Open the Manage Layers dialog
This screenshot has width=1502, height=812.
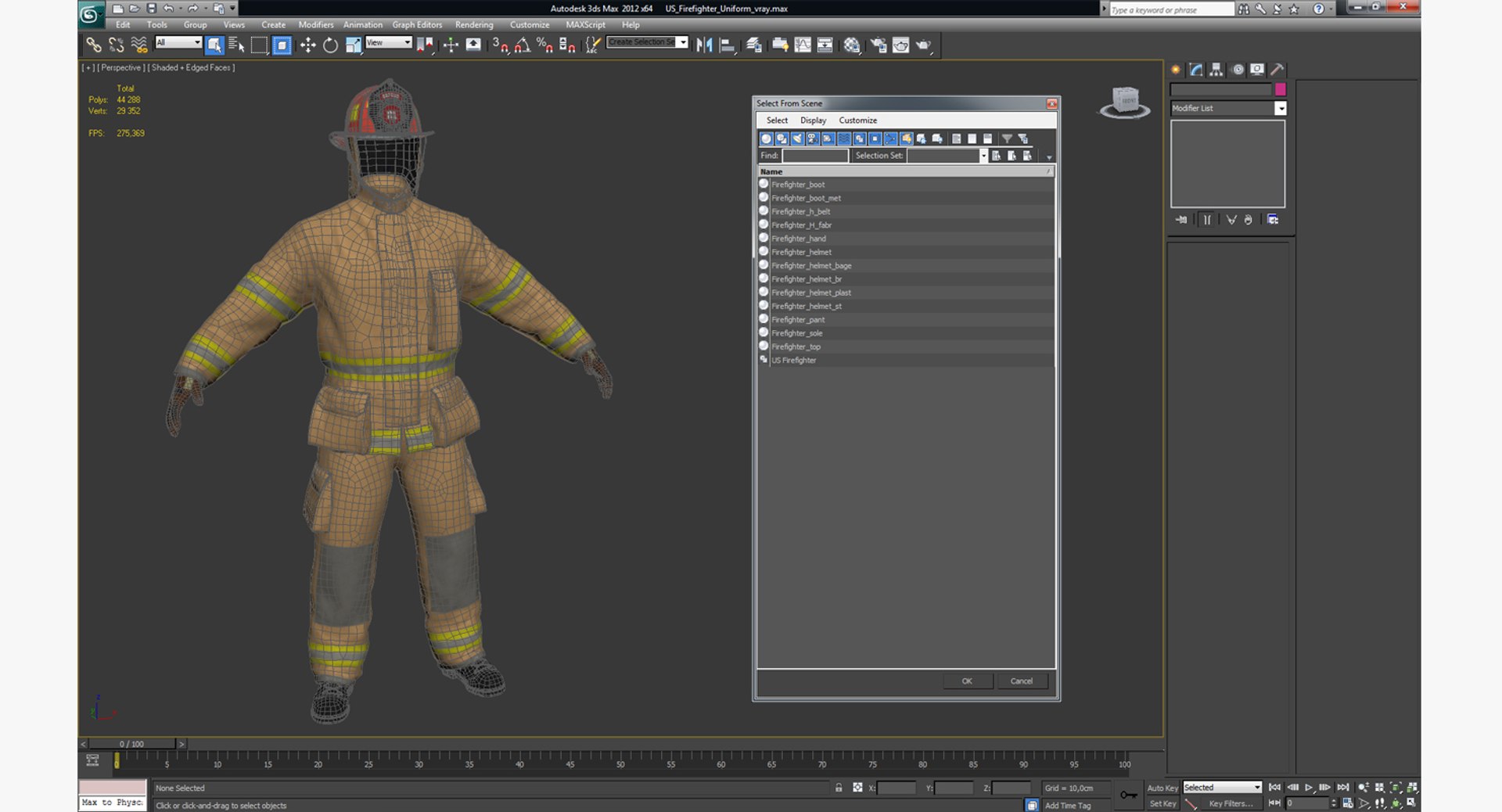[754, 45]
